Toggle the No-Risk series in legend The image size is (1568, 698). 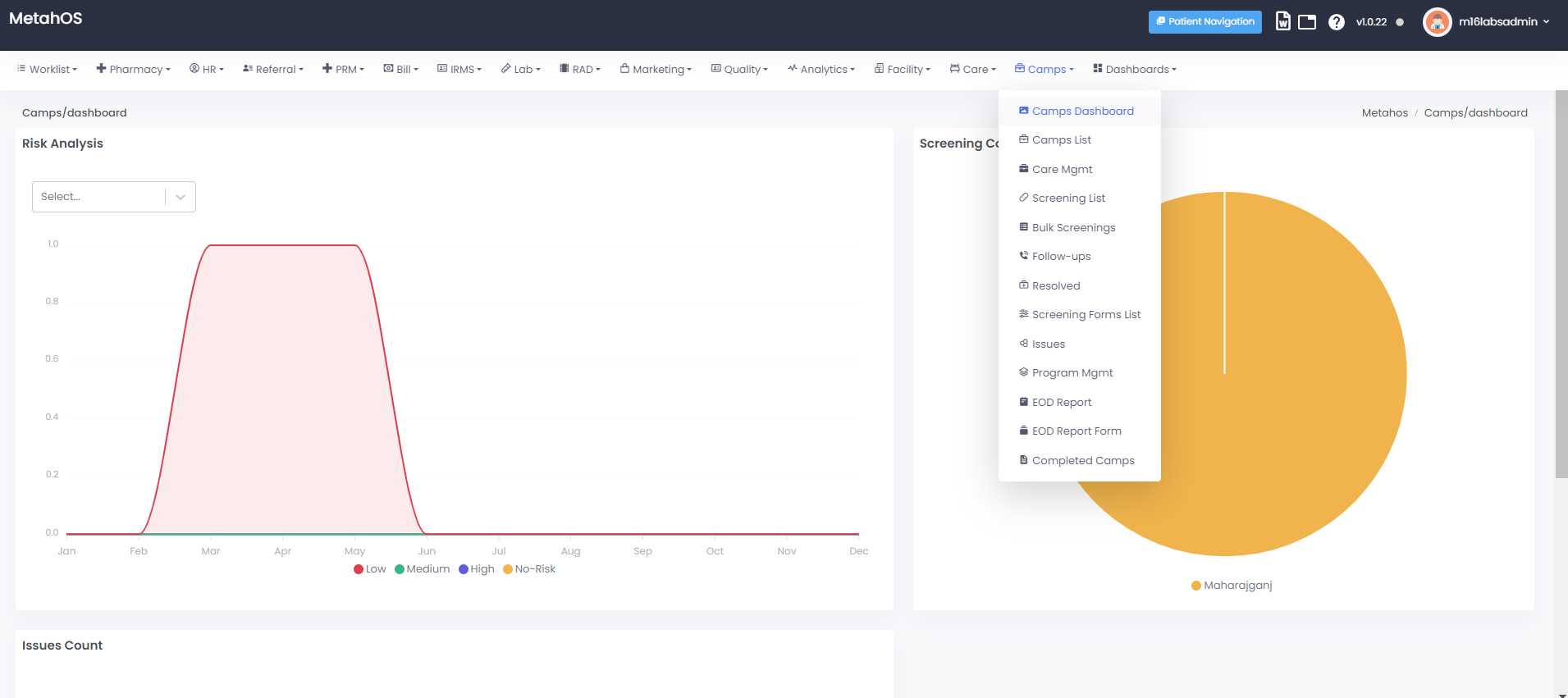click(x=529, y=569)
